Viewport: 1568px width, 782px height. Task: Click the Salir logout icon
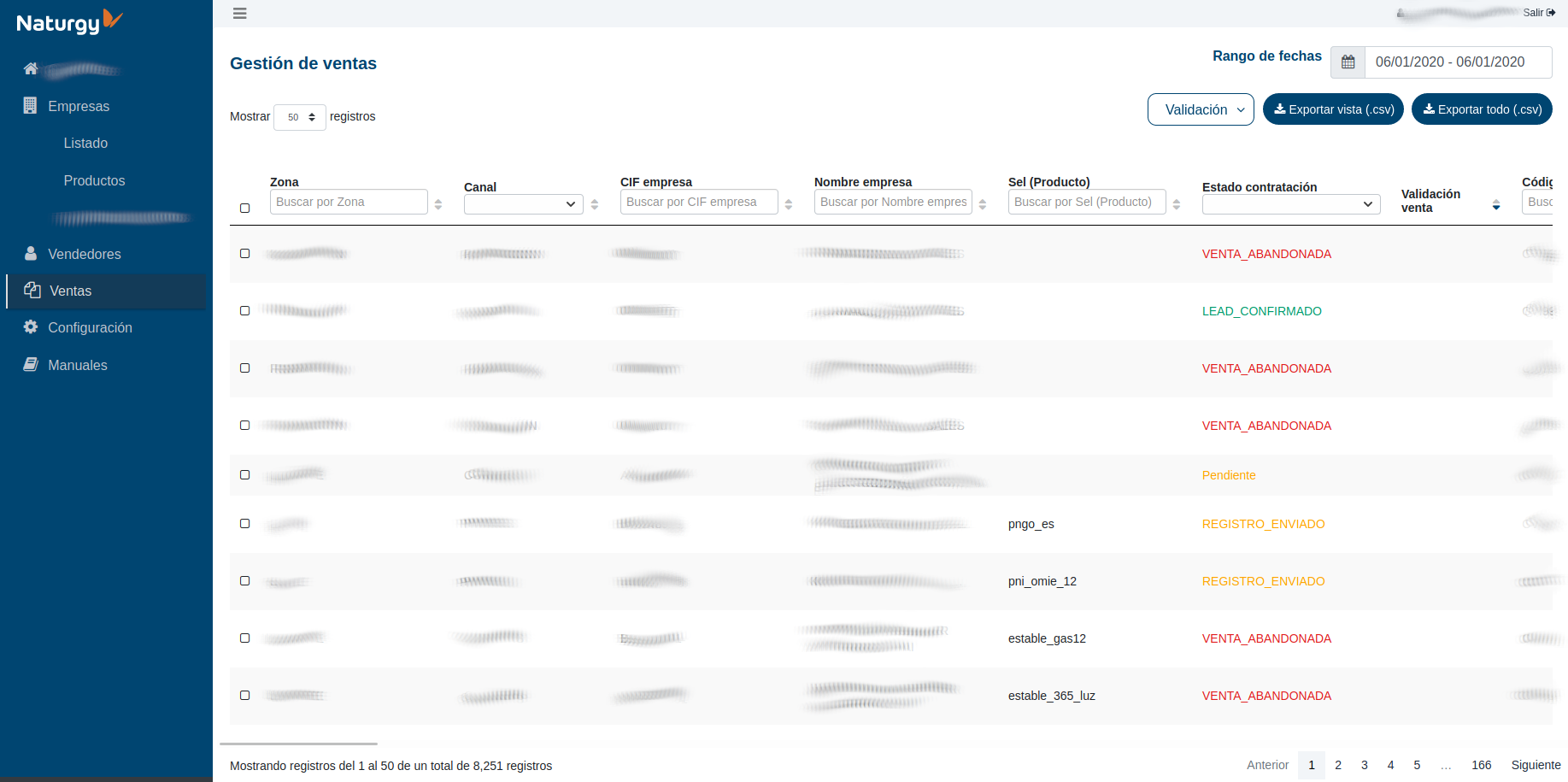click(1551, 13)
